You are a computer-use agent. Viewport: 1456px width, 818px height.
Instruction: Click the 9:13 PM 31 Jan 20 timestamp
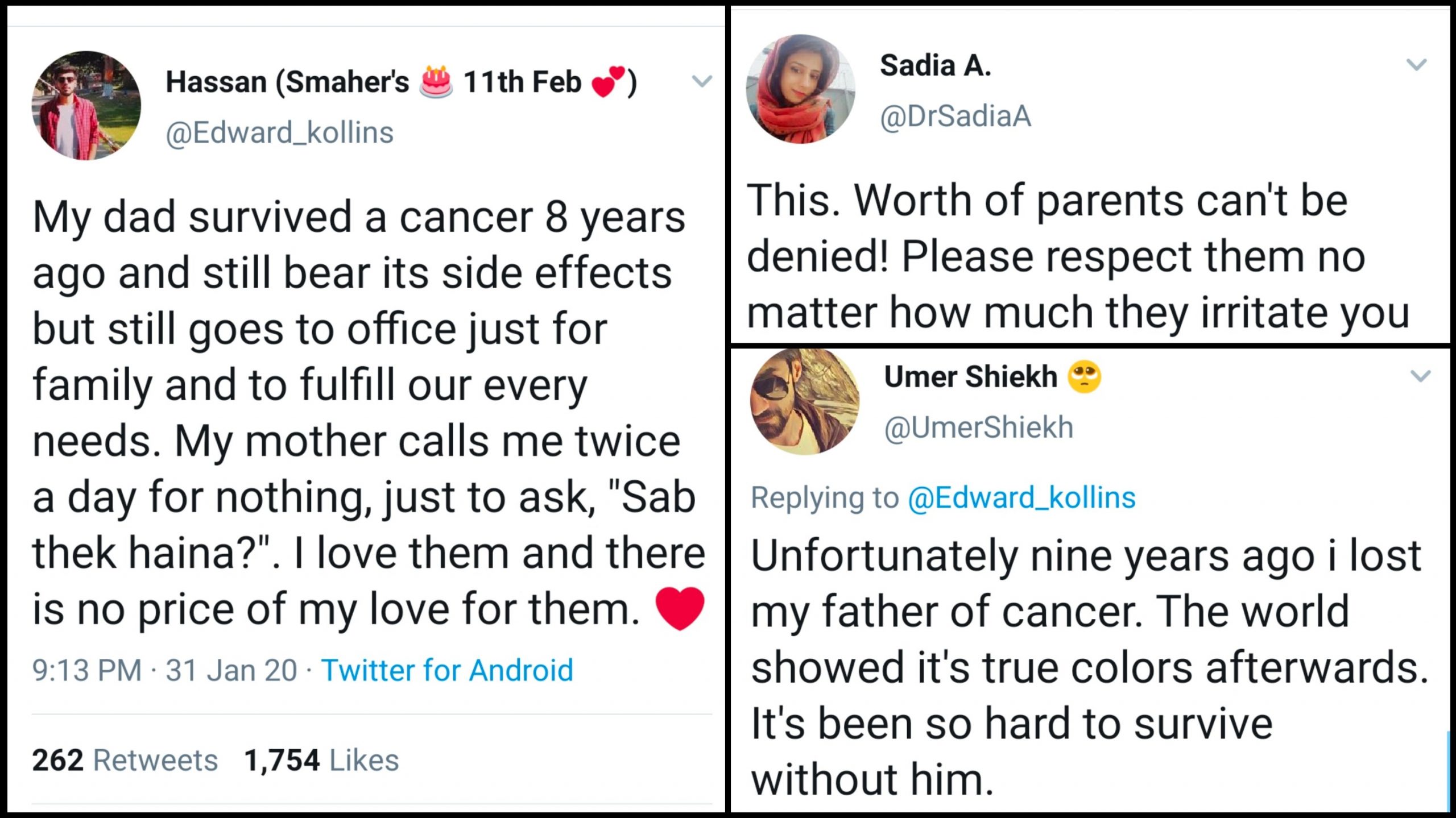(164, 670)
